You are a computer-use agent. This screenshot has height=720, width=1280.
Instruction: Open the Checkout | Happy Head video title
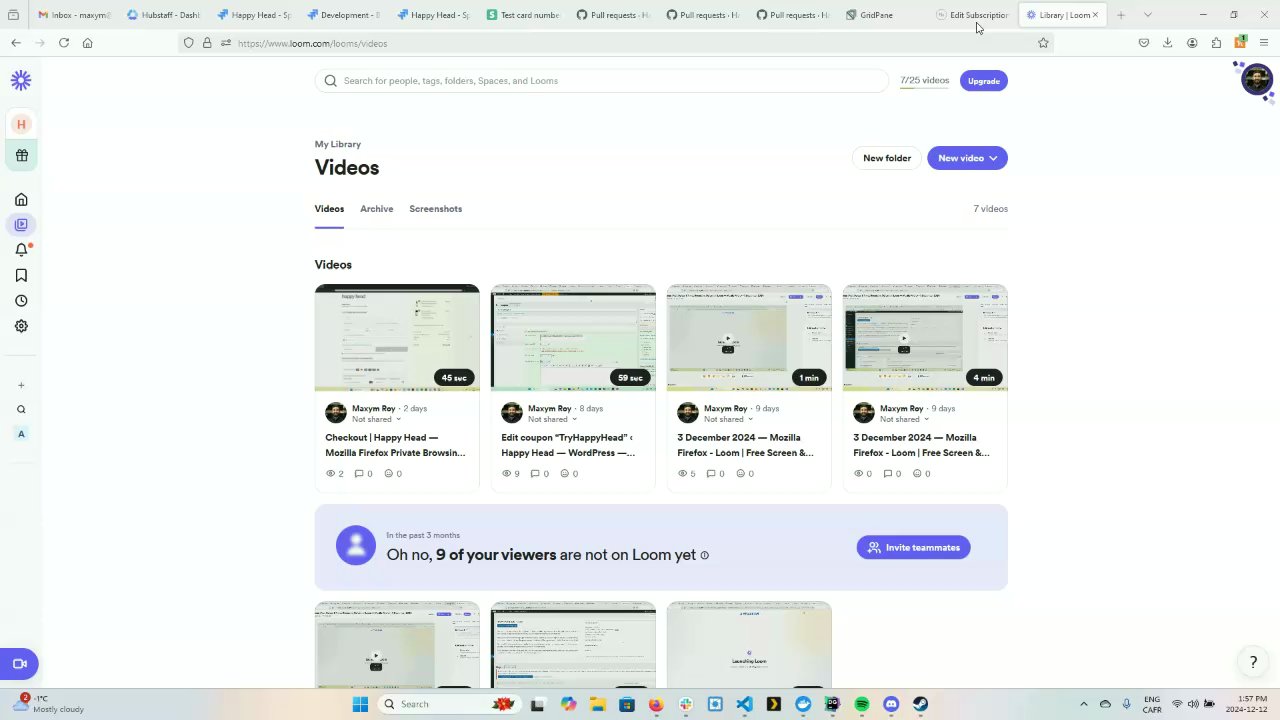tap(395, 445)
